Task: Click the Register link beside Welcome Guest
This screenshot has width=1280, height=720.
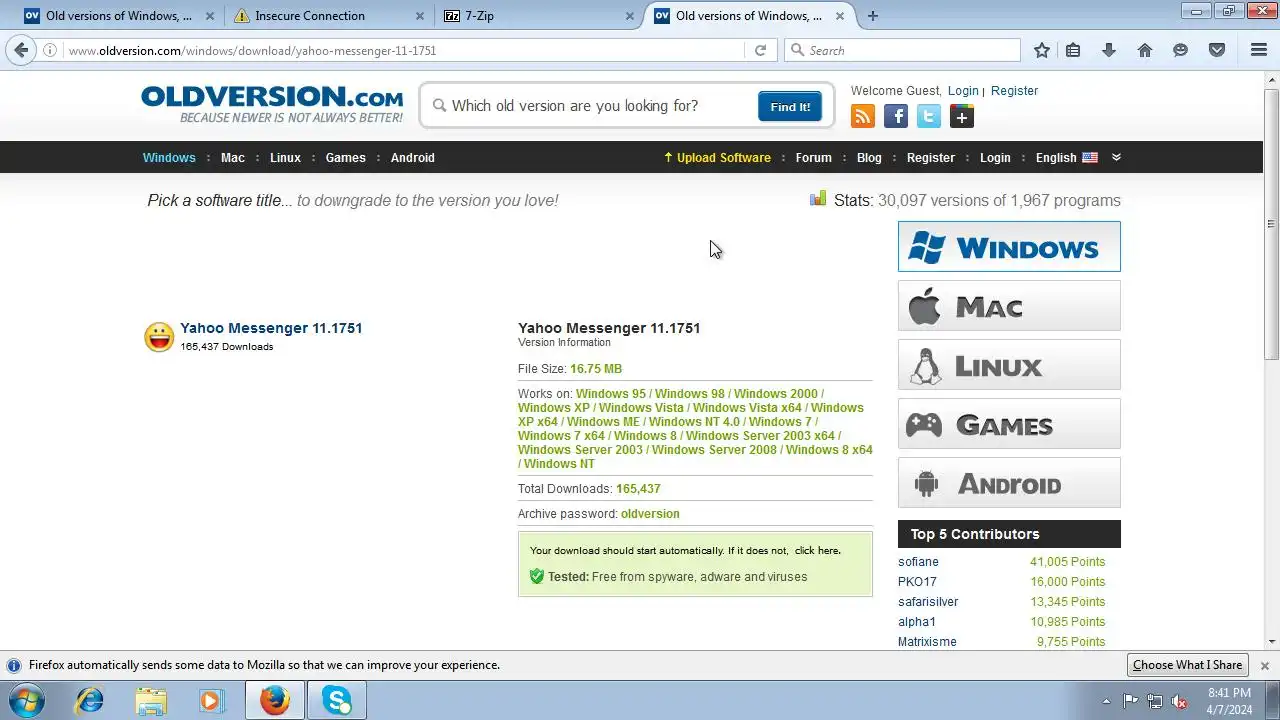Action: (1015, 91)
